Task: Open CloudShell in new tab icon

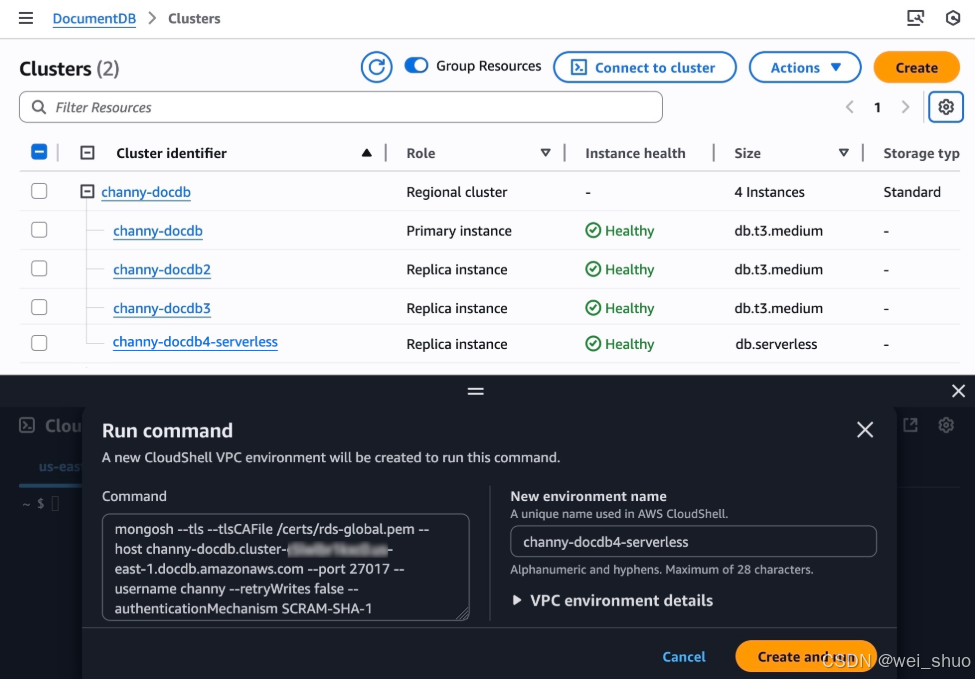Action: click(910, 425)
